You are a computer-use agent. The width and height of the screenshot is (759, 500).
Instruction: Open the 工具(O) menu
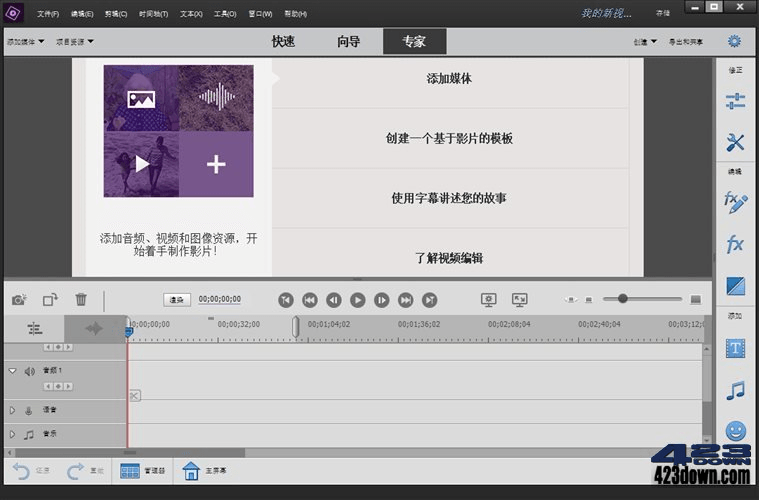point(225,14)
